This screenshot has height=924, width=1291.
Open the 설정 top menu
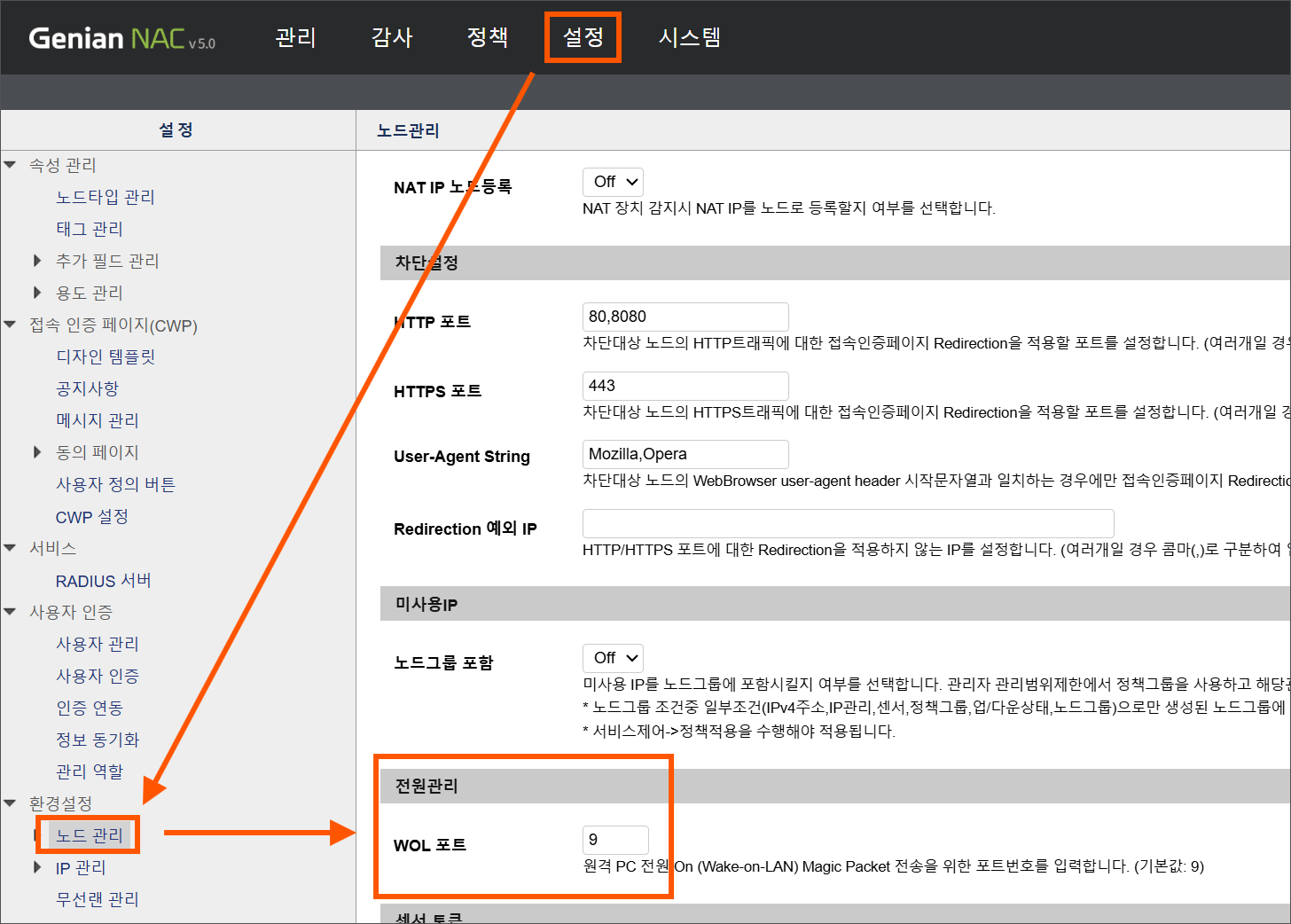point(583,37)
